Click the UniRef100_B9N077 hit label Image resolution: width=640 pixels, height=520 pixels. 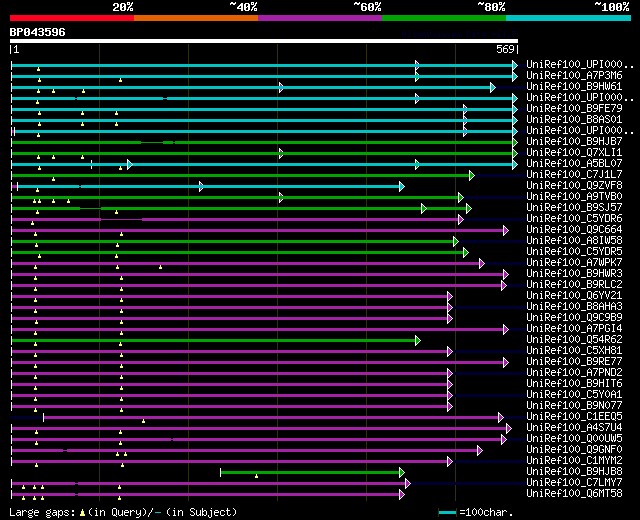(574, 406)
